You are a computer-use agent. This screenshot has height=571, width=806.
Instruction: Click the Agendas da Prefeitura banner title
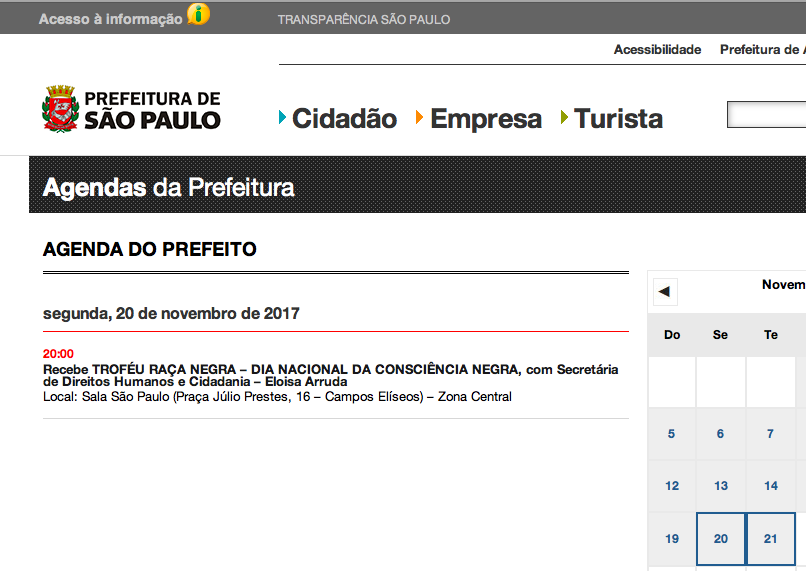pos(169,187)
